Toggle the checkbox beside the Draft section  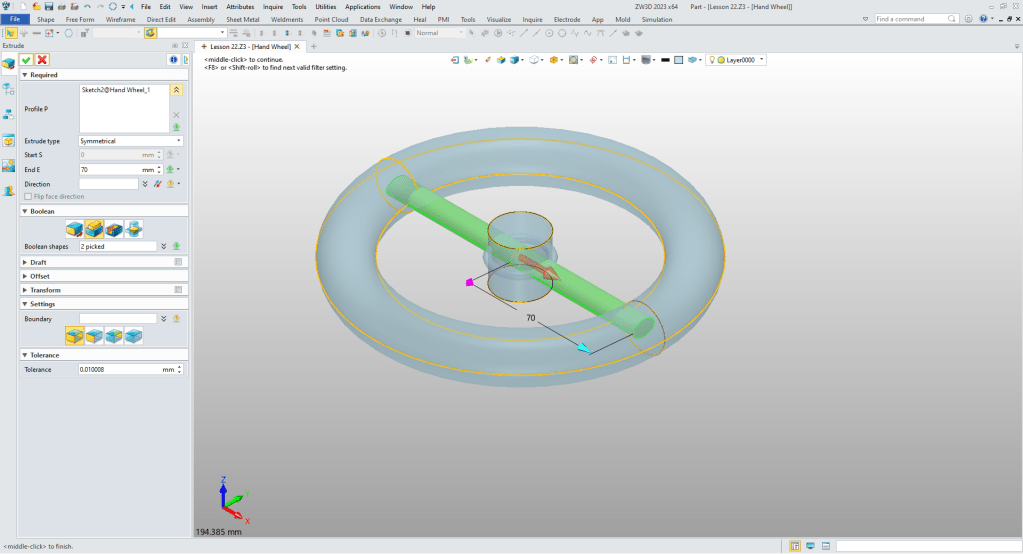(178, 262)
